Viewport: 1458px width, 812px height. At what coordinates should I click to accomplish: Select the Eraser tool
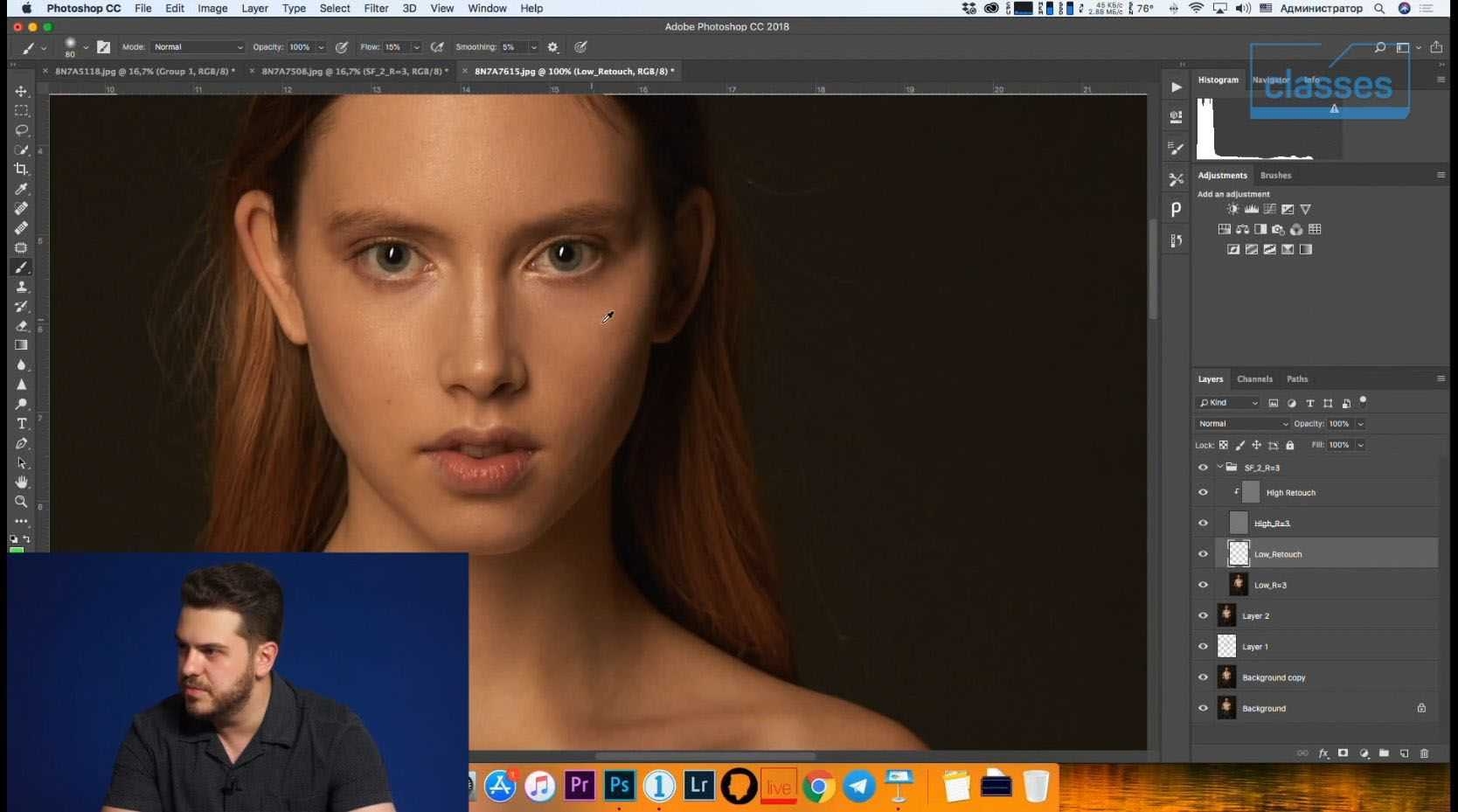(x=21, y=326)
